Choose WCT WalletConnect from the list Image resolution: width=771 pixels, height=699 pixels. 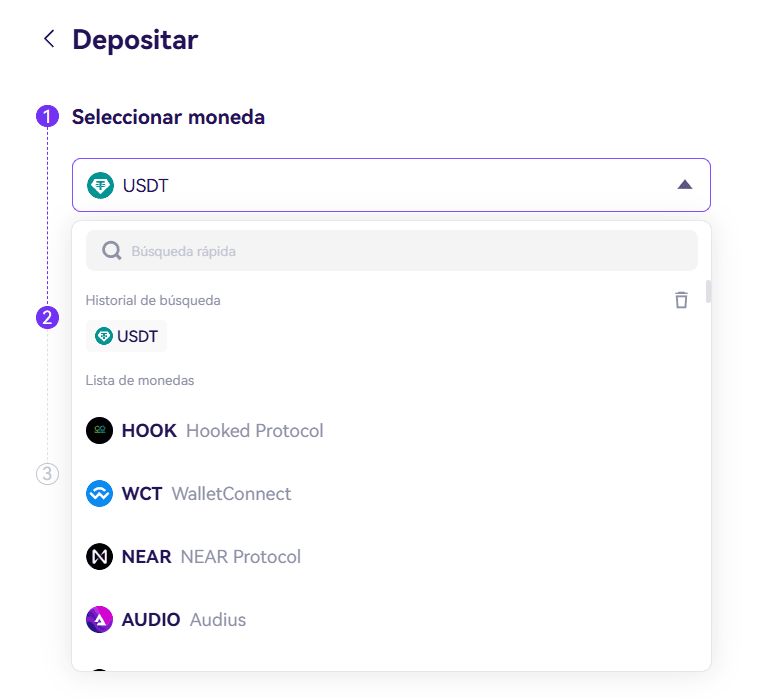pyautogui.click(x=391, y=494)
